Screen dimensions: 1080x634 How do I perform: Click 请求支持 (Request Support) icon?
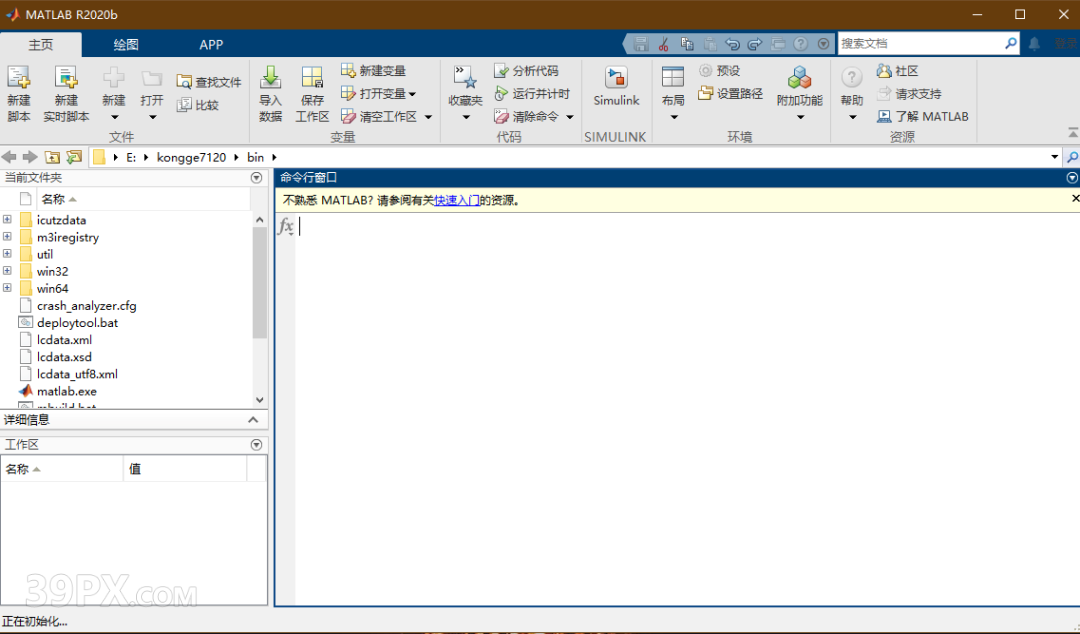[x=884, y=93]
